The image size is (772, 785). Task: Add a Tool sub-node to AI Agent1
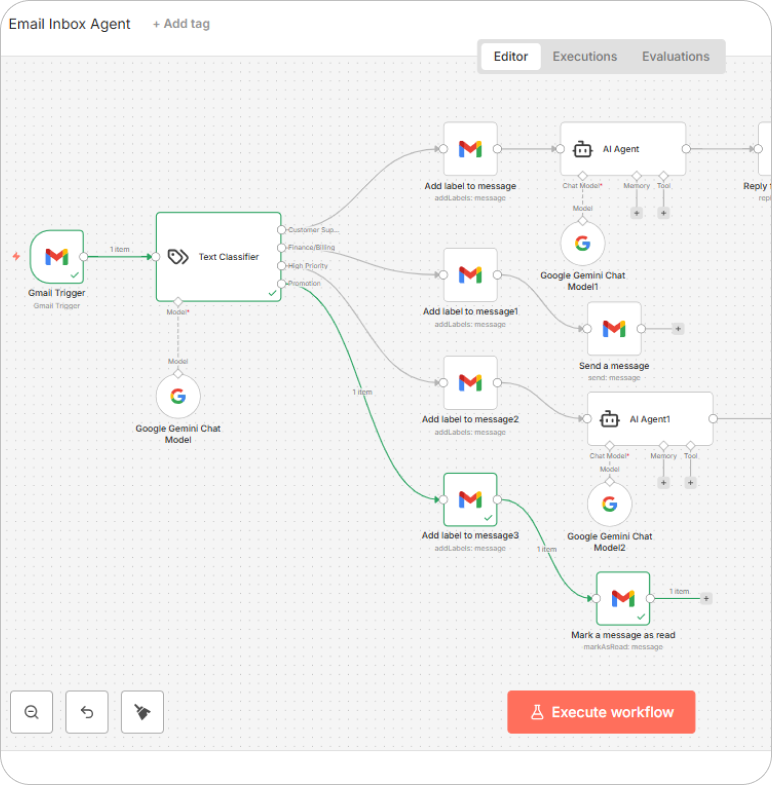[x=690, y=482]
